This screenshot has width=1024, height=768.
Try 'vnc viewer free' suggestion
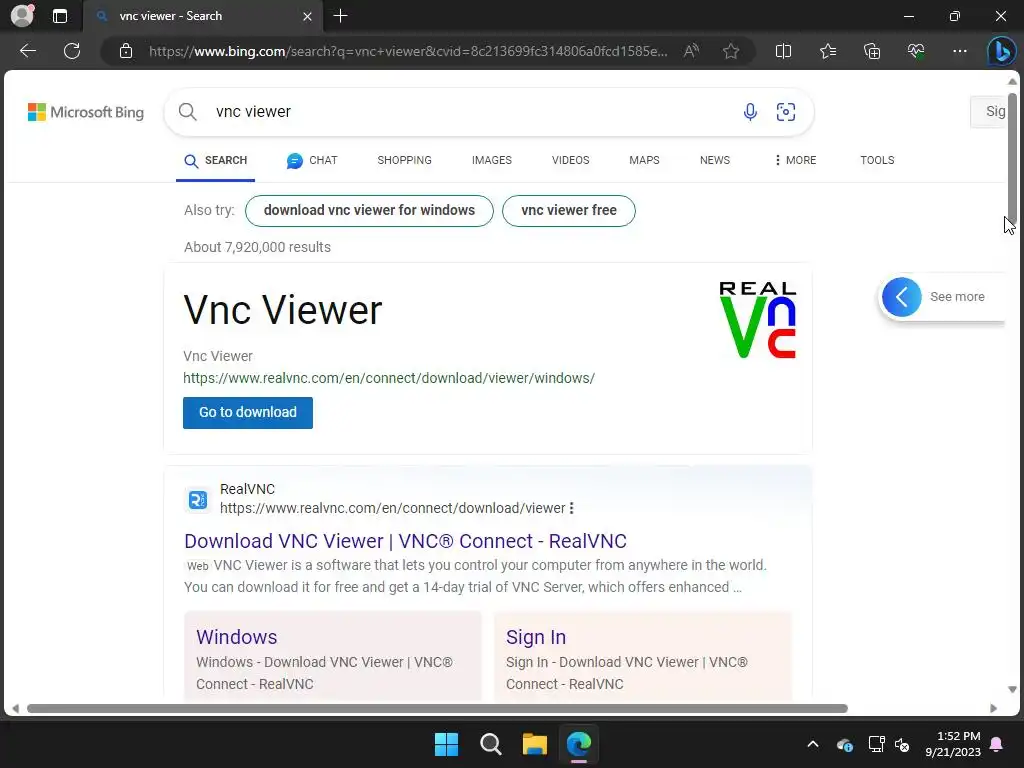point(569,211)
